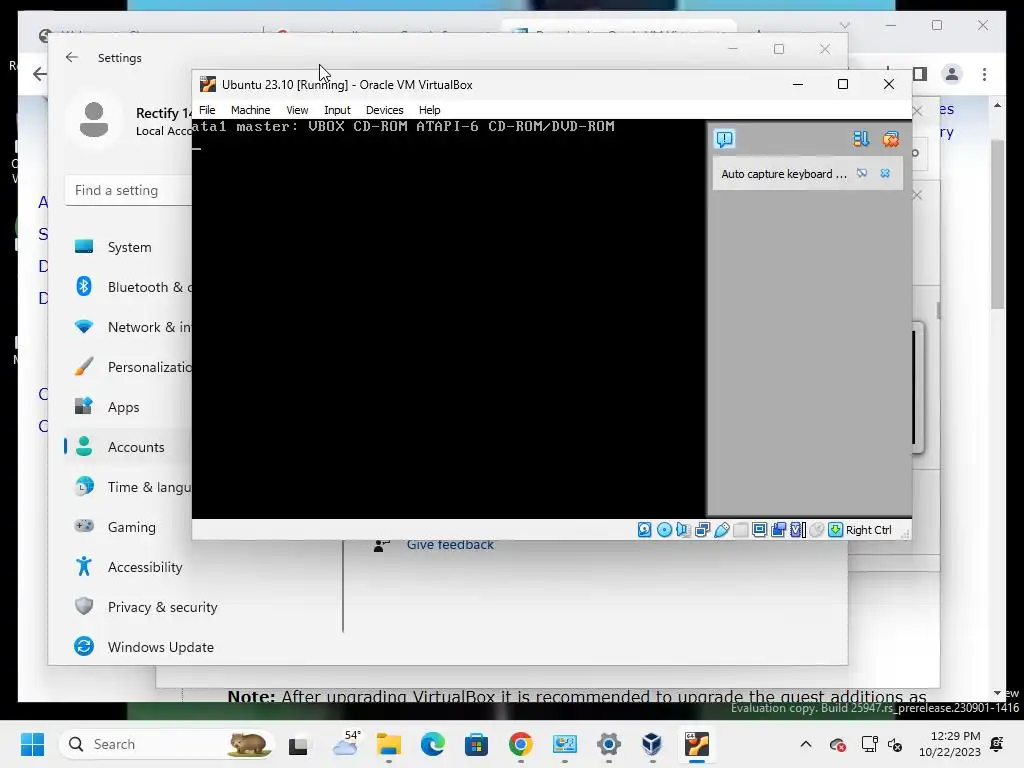Toggle Chrome side panel button

point(920,74)
